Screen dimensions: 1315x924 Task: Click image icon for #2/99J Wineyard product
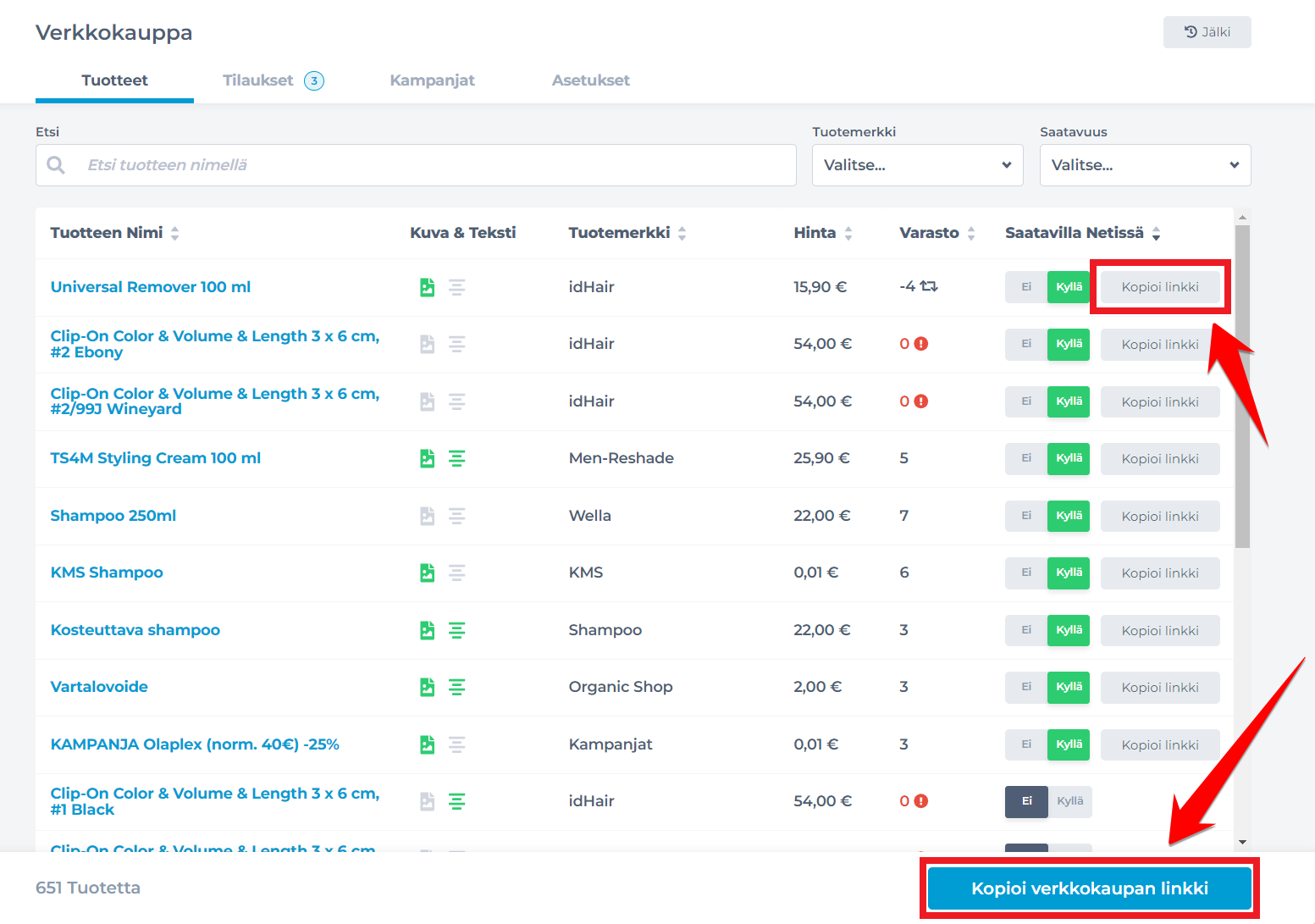click(428, 401)
